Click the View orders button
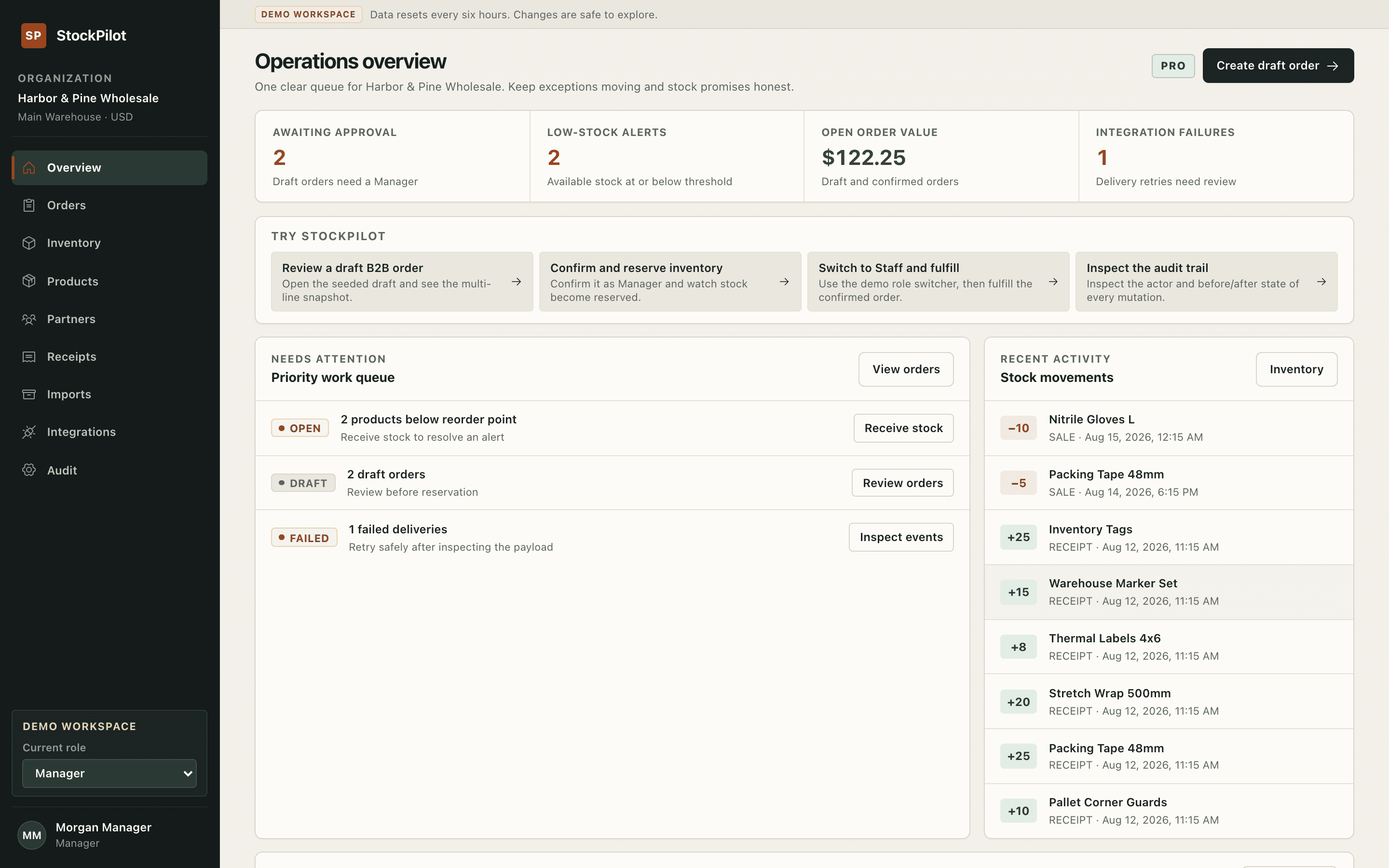Viewport: 1389px width, 868px height. pos(906,369)
